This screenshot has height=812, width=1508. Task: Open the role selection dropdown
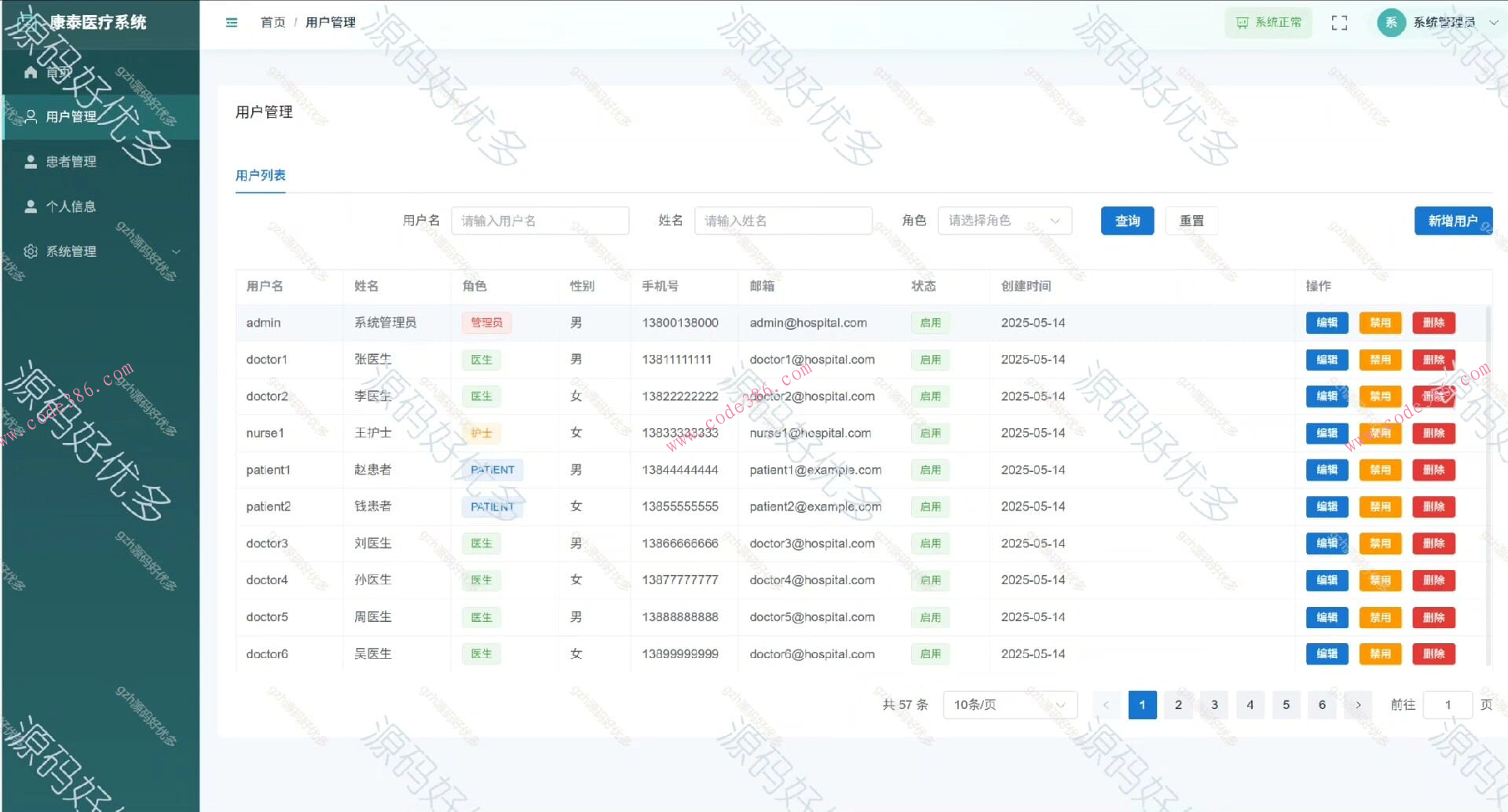[1004, 221]
